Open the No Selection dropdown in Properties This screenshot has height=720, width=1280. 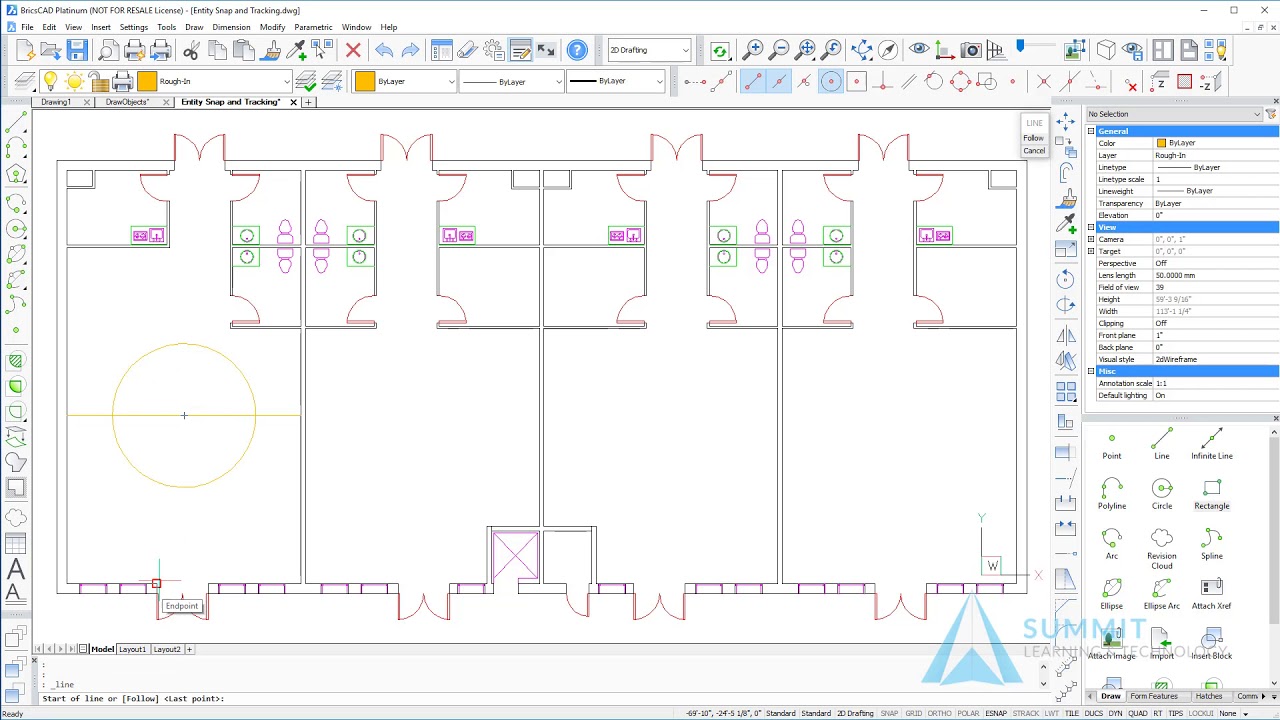[1174, 114]
